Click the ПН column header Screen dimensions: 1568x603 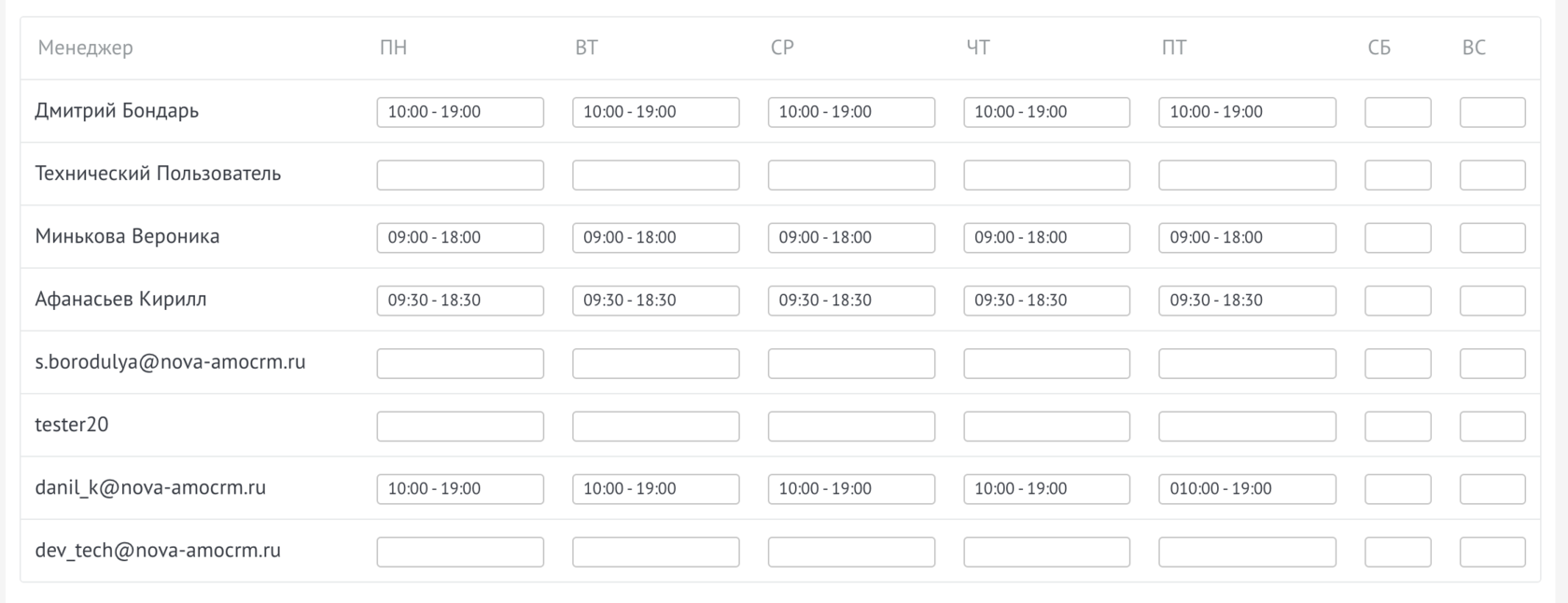pos(393,48)
